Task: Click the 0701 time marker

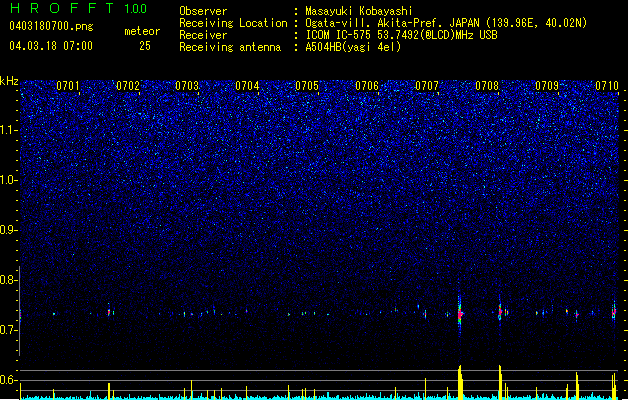Action: tap(68, 86)
